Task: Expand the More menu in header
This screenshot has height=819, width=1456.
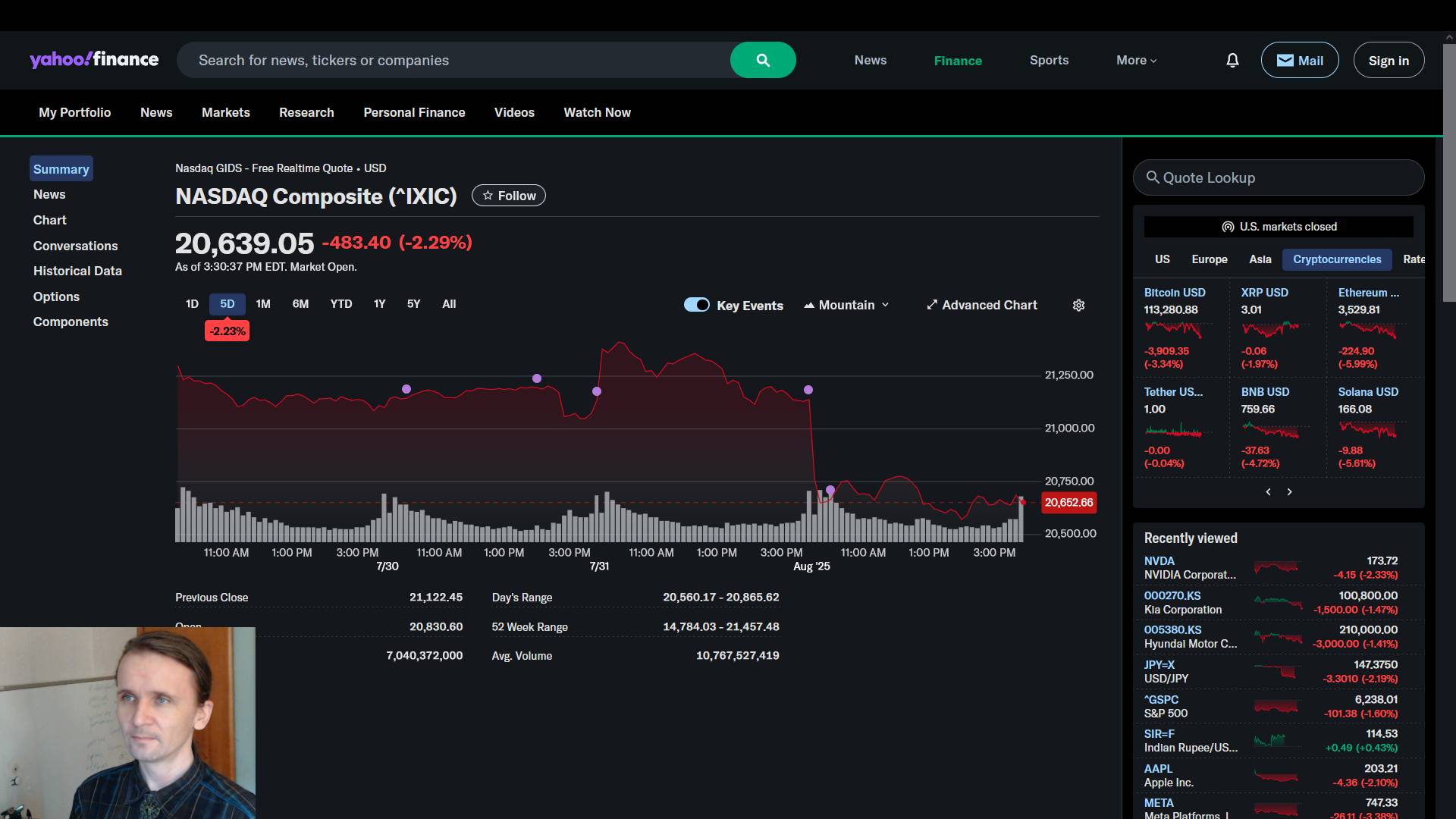Action: click(1136, 60)
